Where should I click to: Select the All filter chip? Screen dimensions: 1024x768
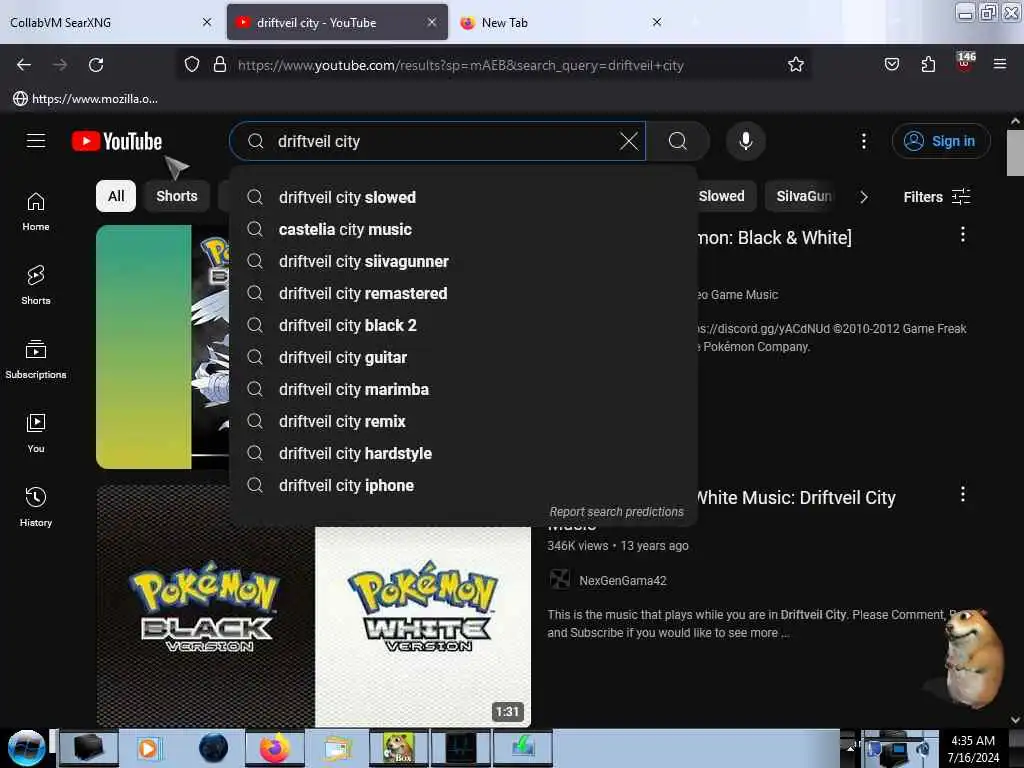[x=116, y=196]
